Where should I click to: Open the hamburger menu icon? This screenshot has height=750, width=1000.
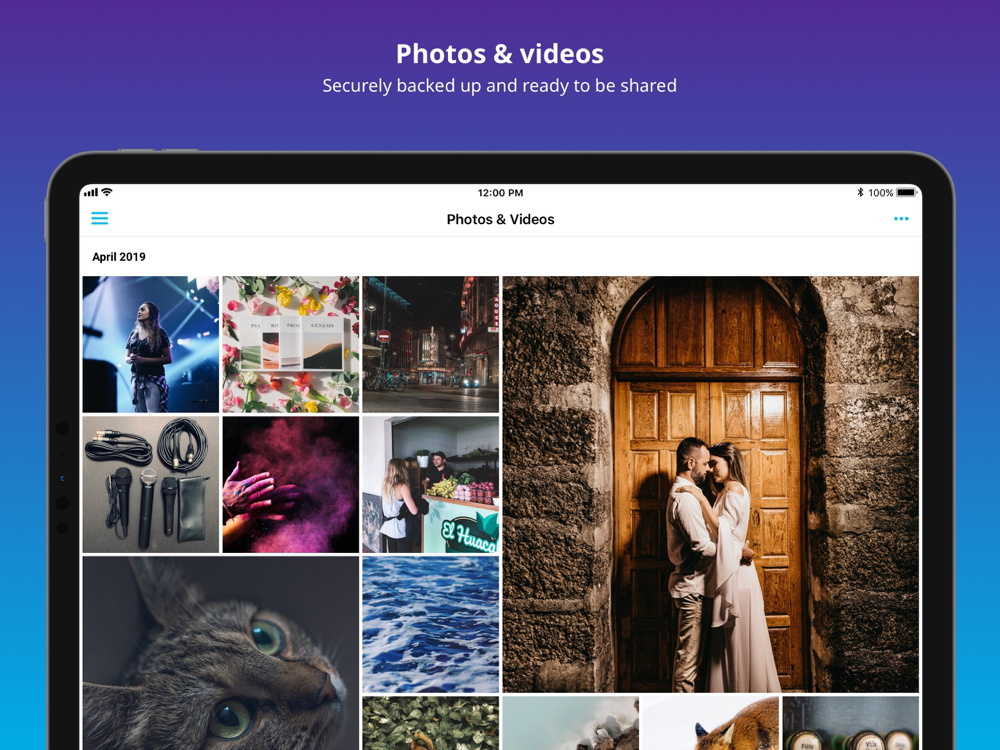pos(99,219)
